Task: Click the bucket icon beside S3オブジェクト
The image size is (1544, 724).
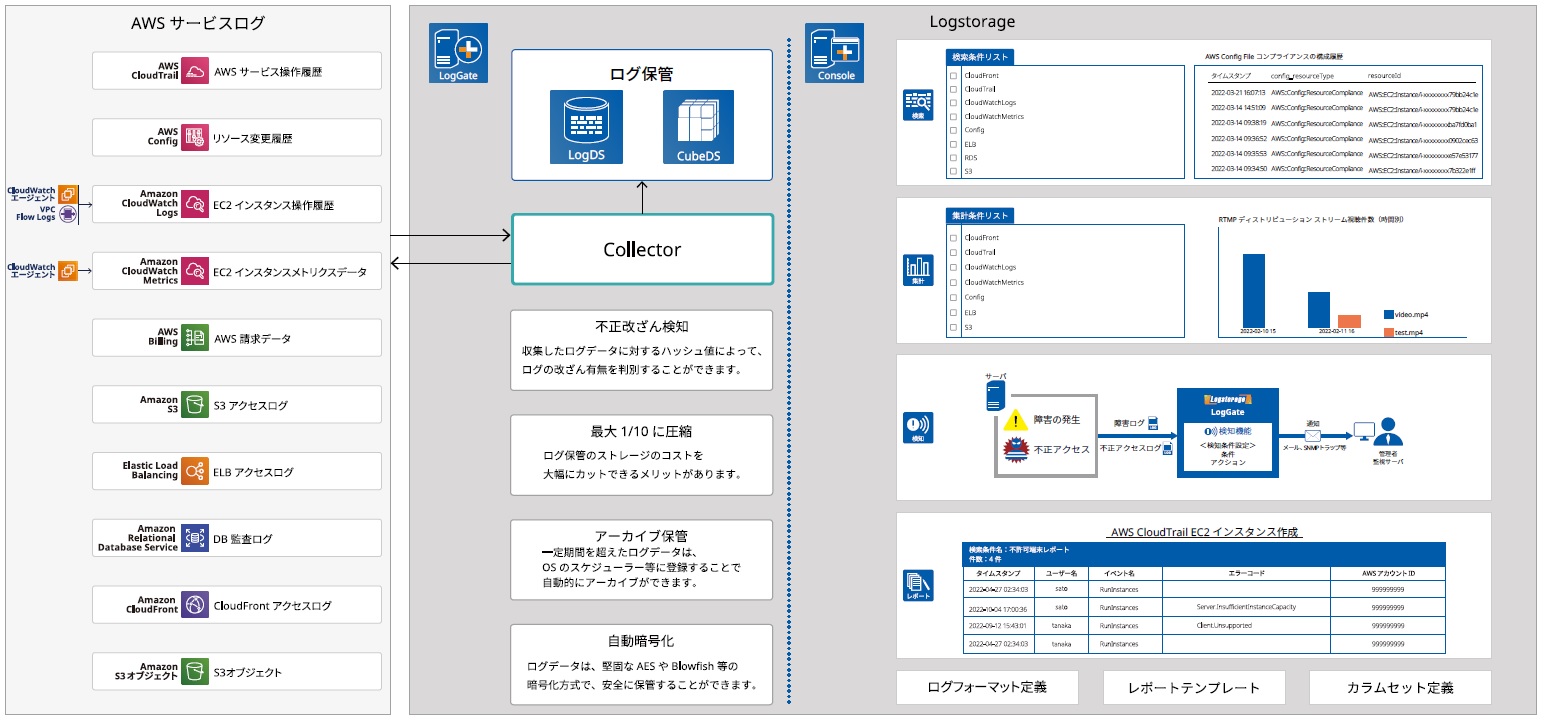Action: click(x=195, y=672)
